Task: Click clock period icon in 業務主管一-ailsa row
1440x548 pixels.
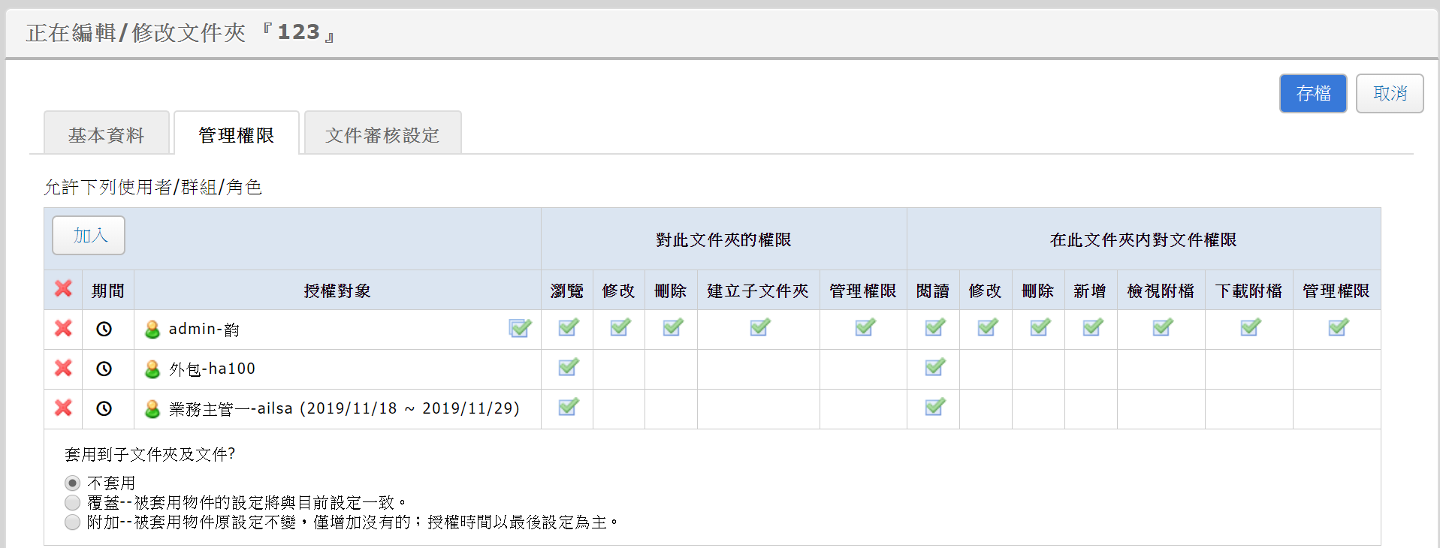Action: coord(104,408)
